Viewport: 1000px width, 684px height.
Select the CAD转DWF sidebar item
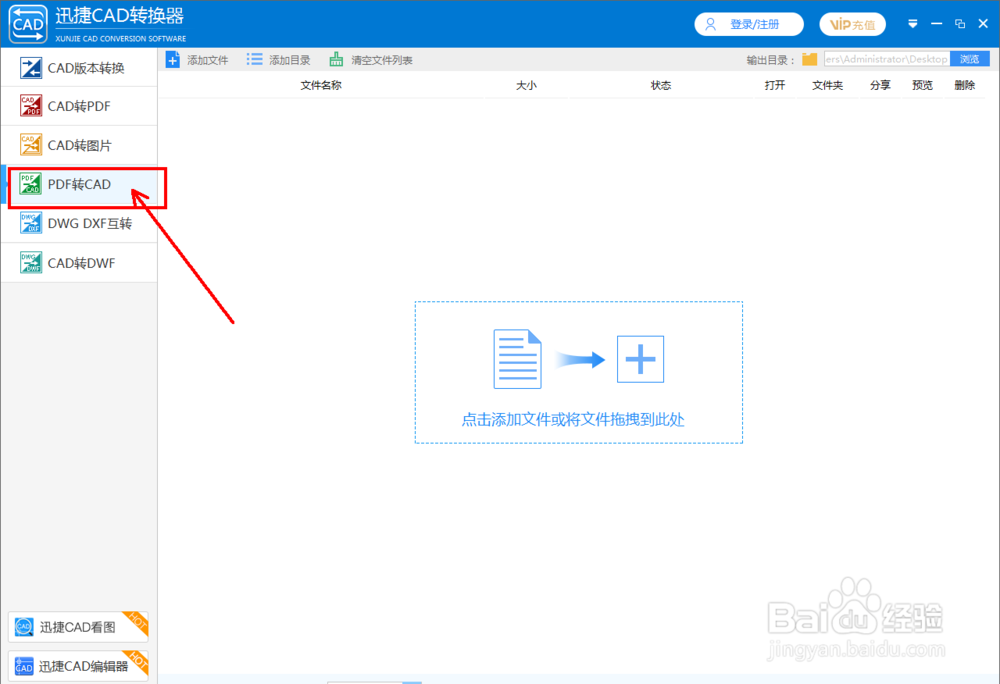79,263
